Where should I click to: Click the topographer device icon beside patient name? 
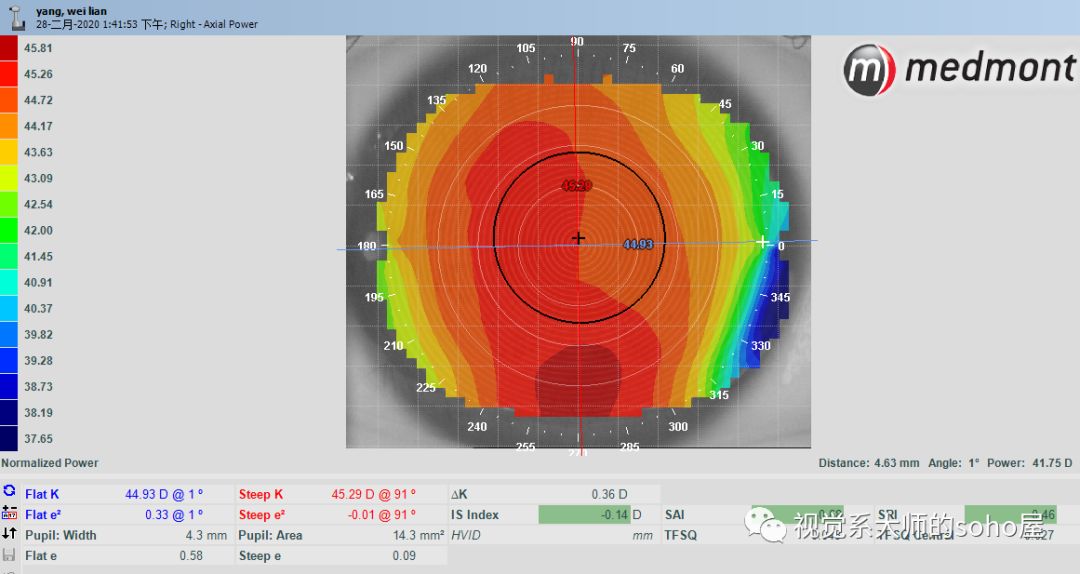(15, 16)
